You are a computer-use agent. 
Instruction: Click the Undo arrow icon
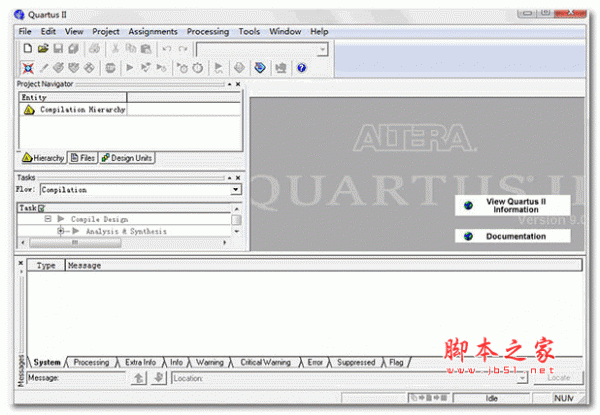(167, 49)
